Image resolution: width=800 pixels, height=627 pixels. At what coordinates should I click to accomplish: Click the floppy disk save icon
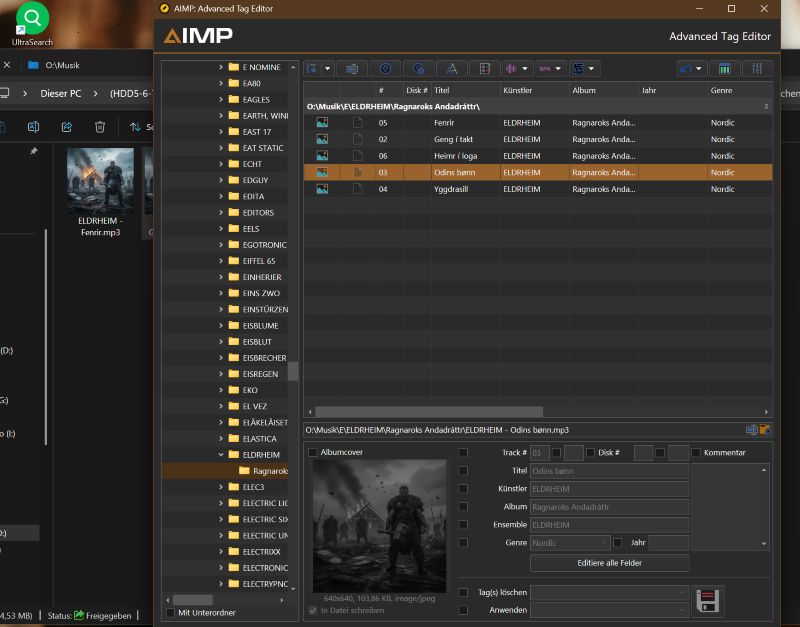click(708, 600)
